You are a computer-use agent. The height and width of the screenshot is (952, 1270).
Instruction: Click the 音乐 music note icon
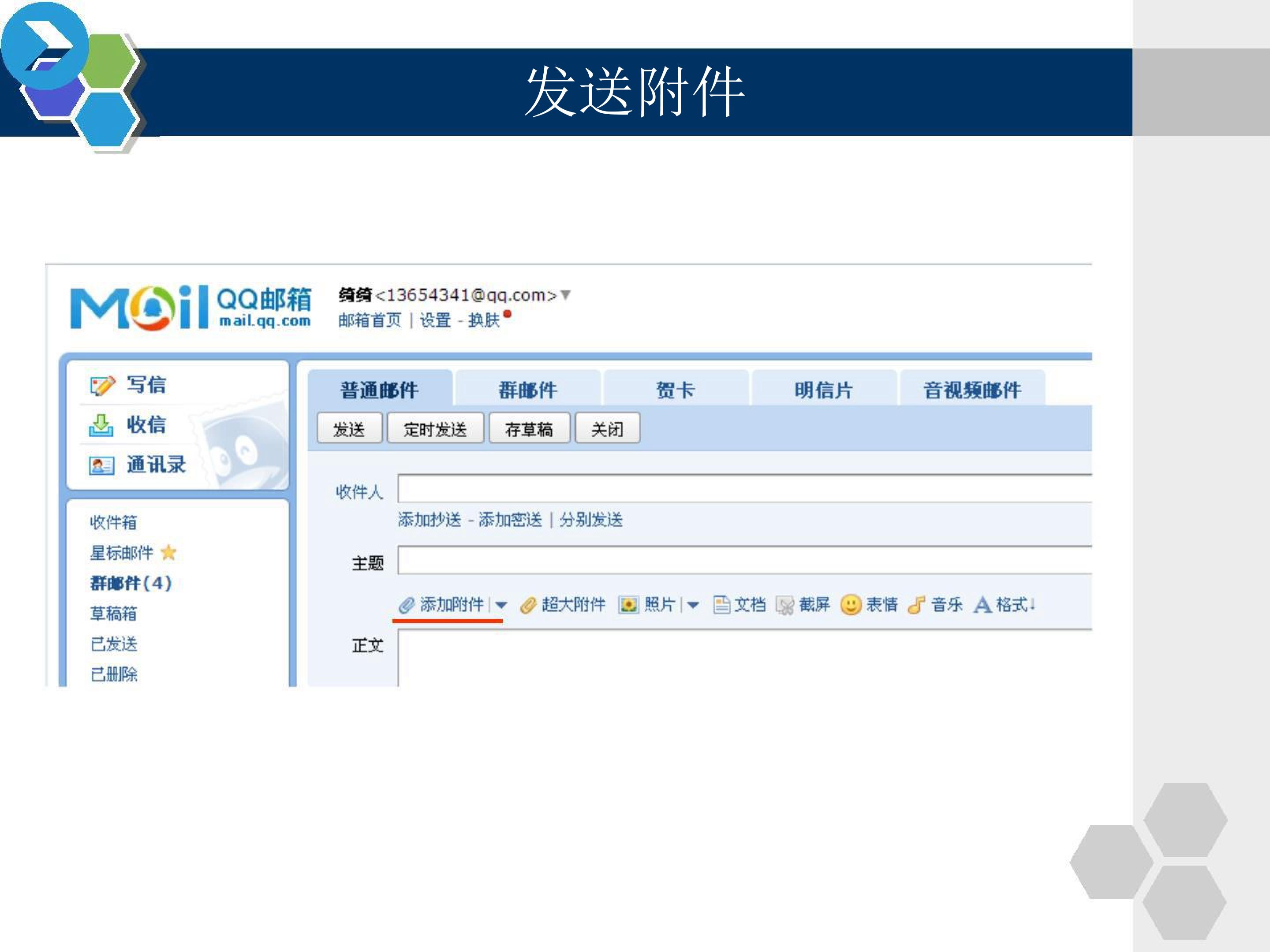(916, 604)
